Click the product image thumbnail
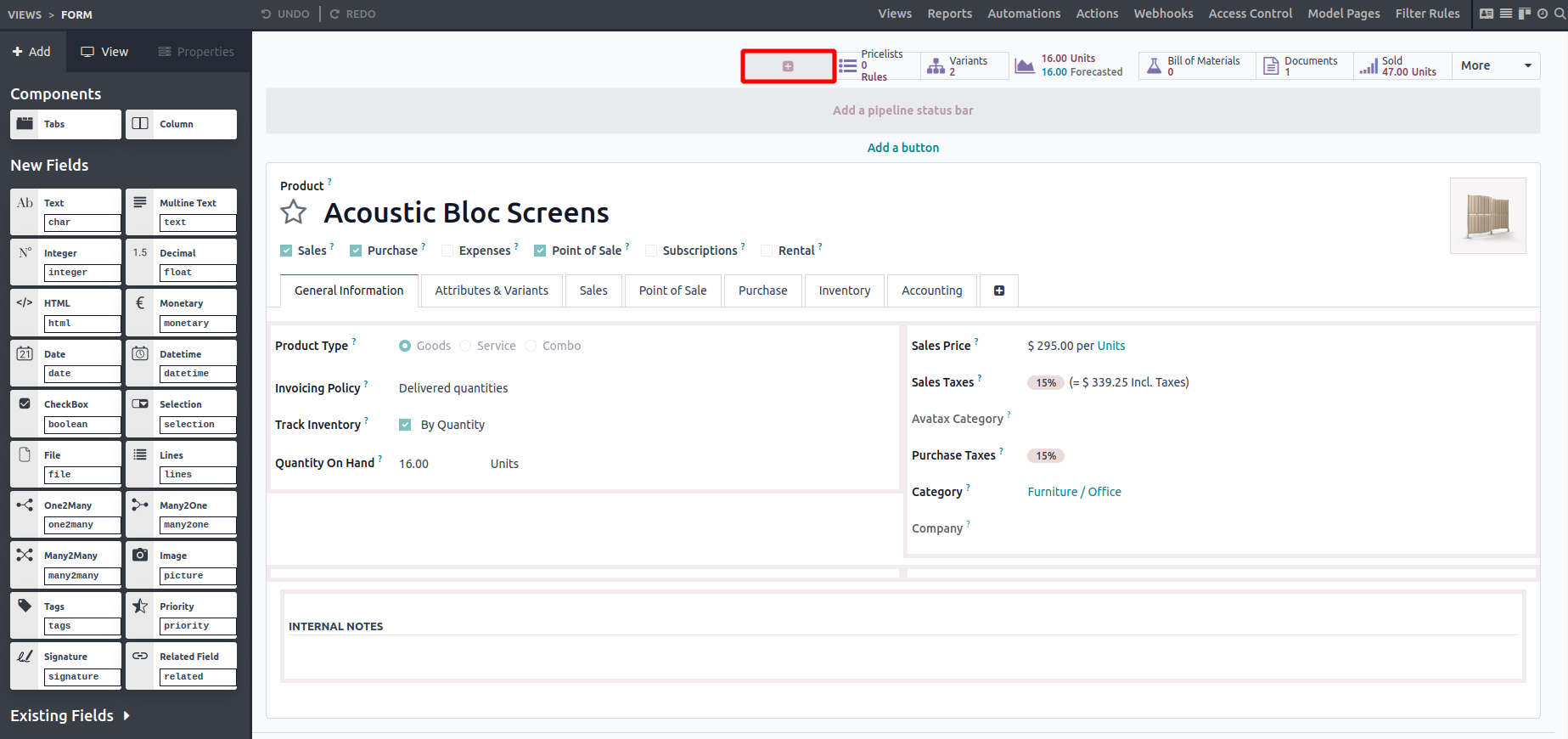Image resolution: width=1568 pixels, height=739 pixels. [1487, 216]
